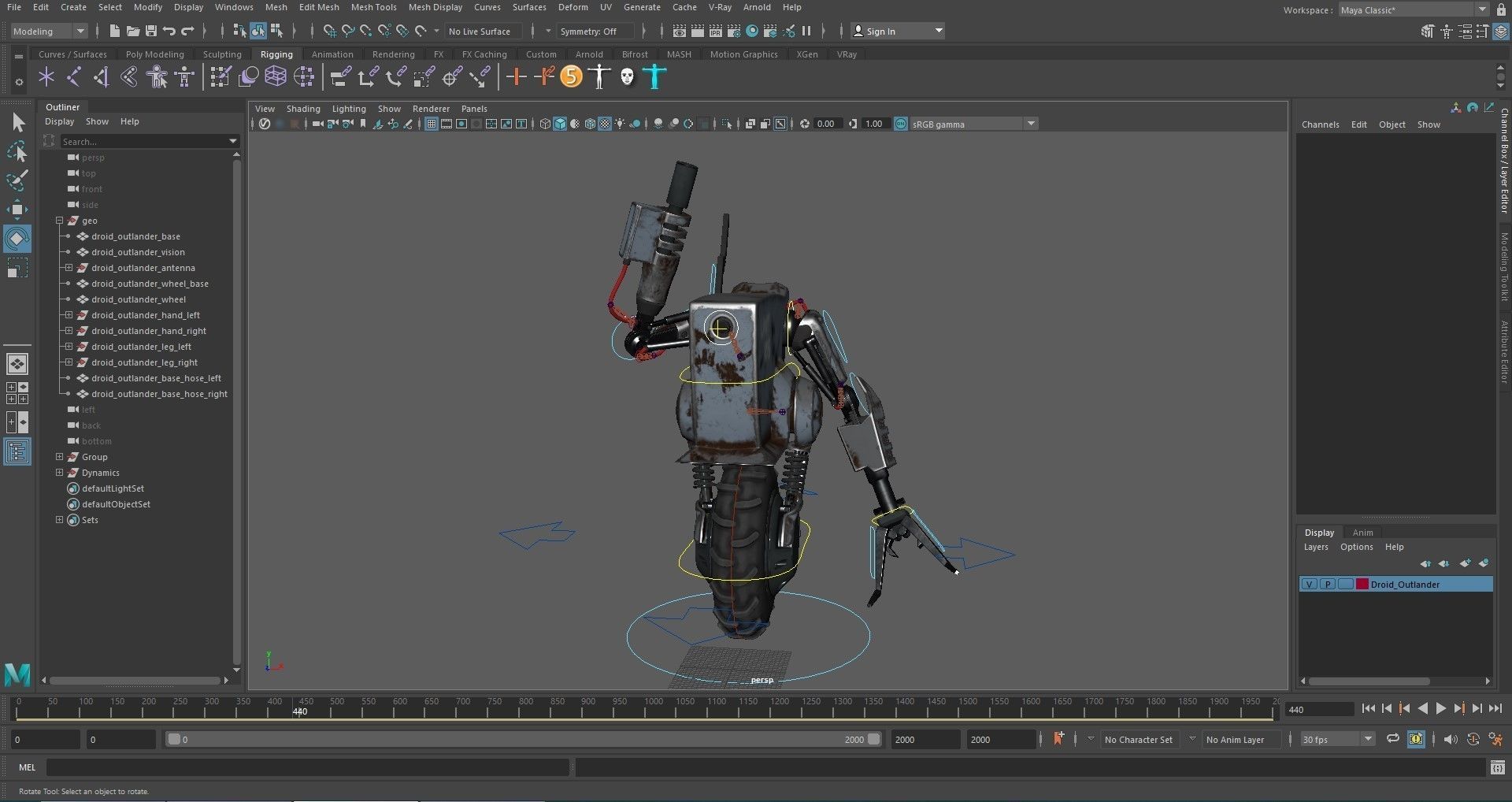Screen dimensions: 1512x802
Task: Create a new scene with the toolbar icon
Action: click(x=115, y=31)
